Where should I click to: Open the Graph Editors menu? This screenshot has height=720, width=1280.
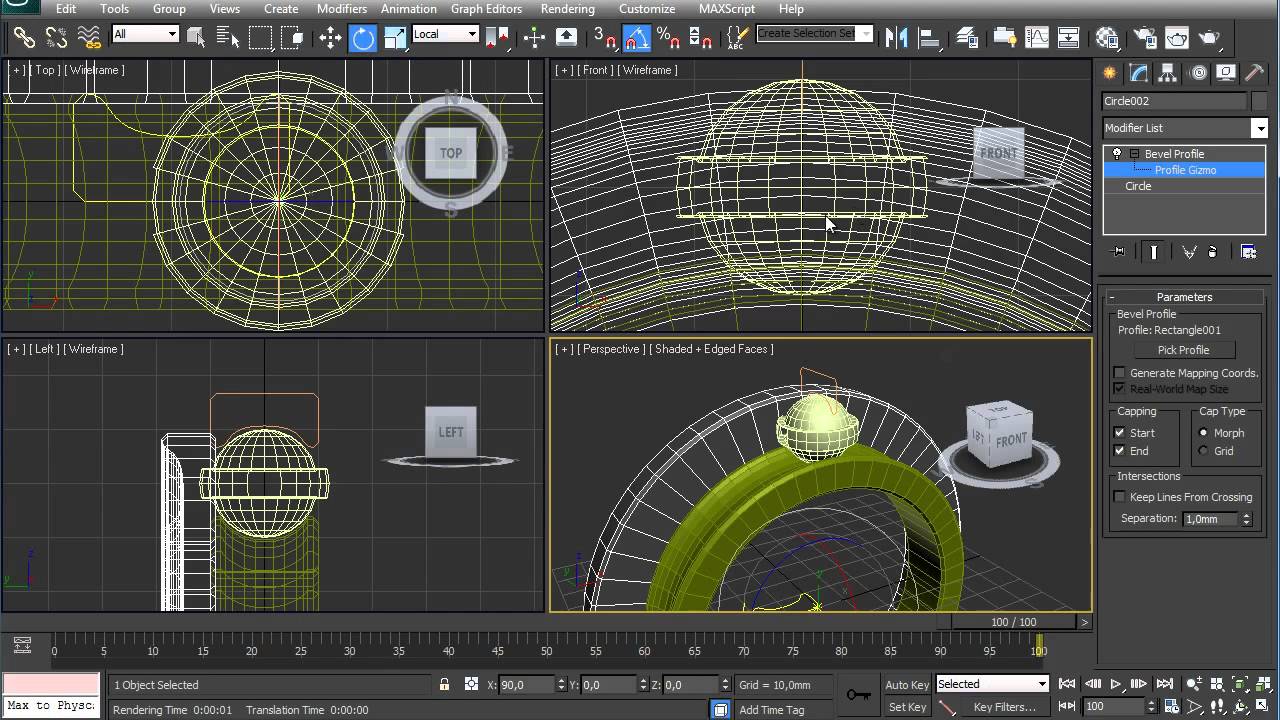[486, 9]
